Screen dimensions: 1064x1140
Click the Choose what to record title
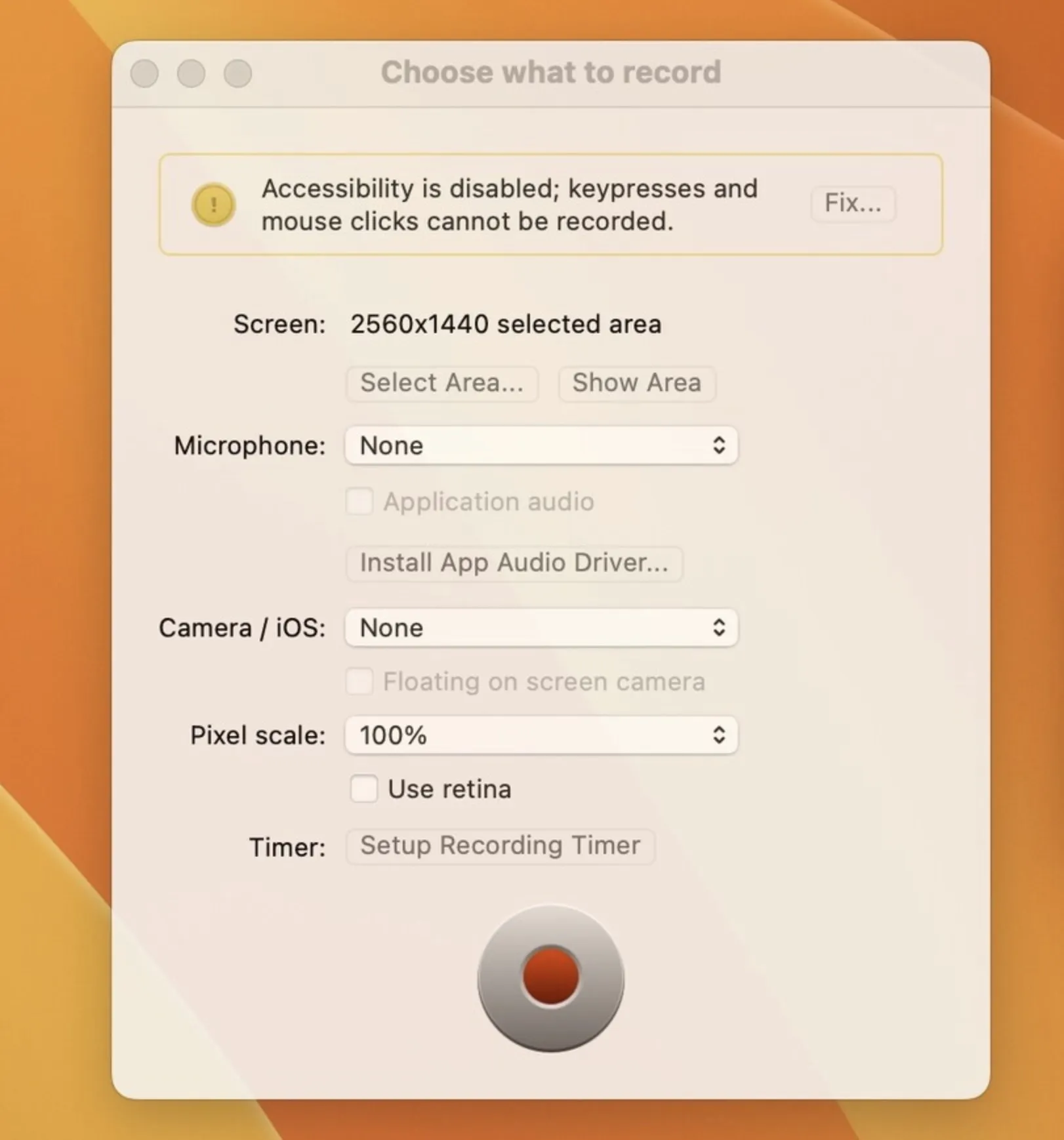point(551,72)
